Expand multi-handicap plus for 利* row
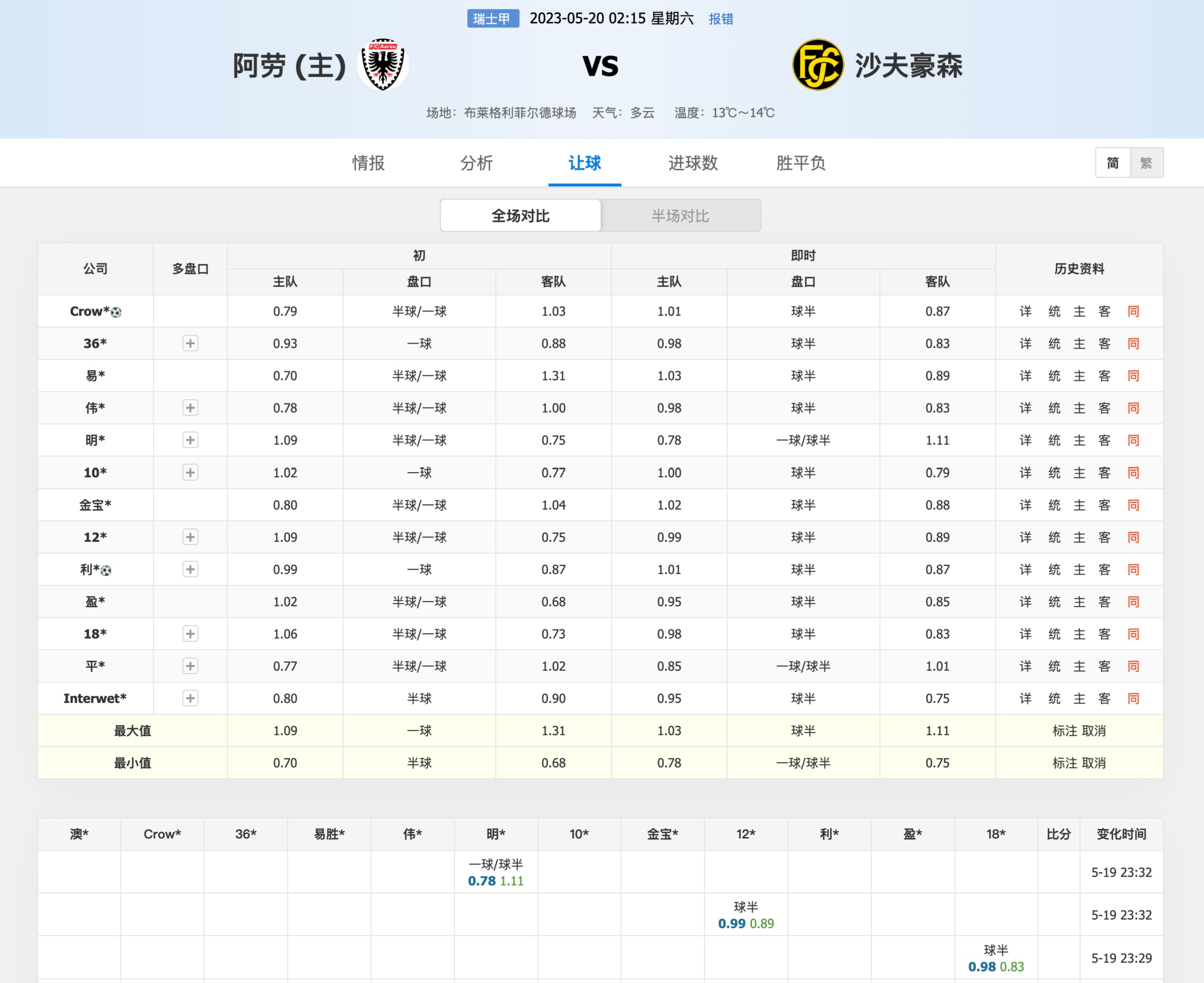This screenshot has width=1204, height=983. (190, 569)
